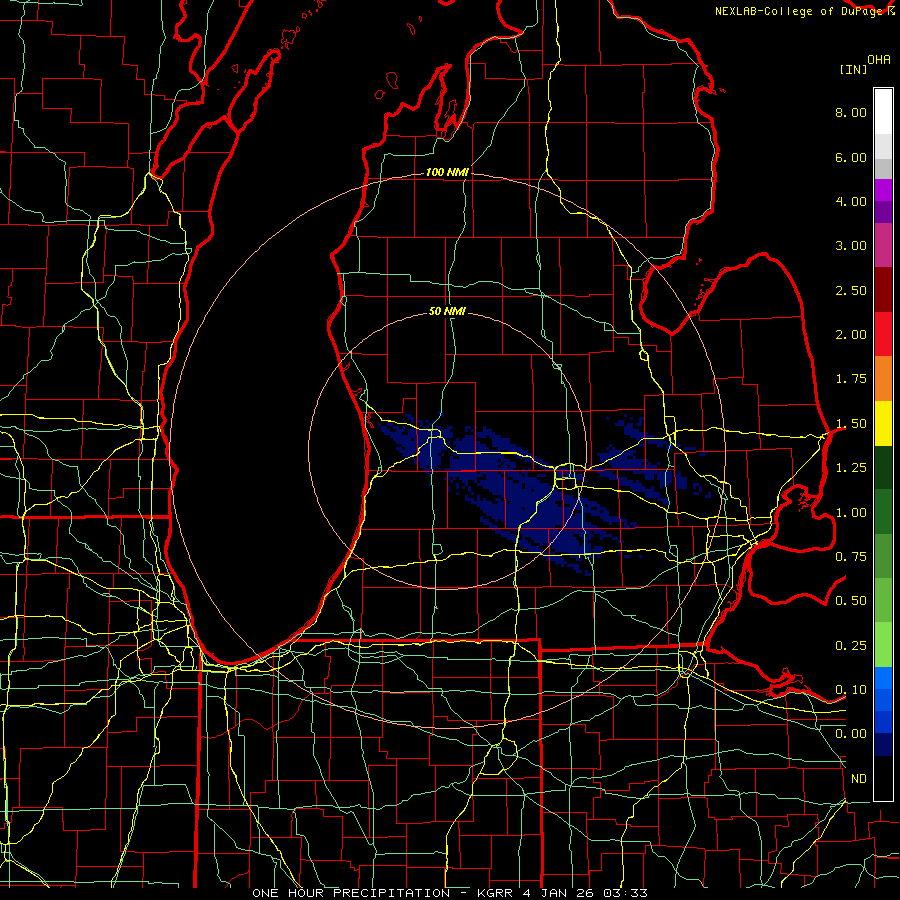900x900 pixels.
Task: Click the 50 NMI range ring label
Action: [x=447, y=312]
